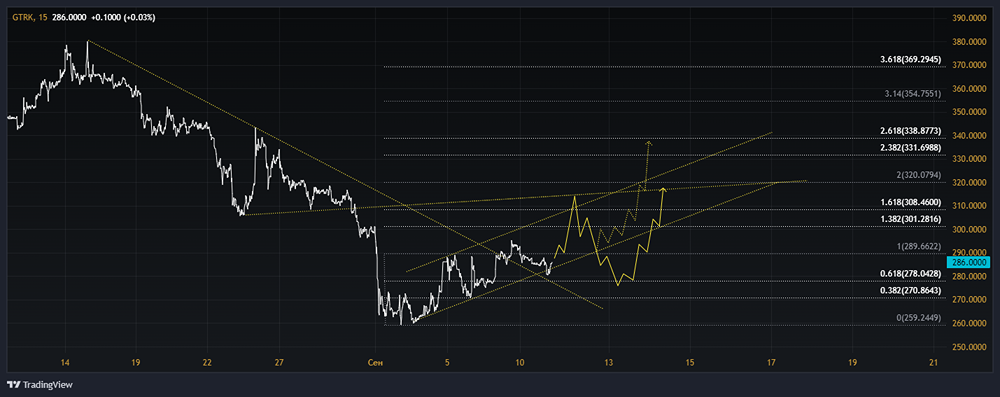Click date label 27 on time axis
1000x397 pixels.
coord(279,363)
